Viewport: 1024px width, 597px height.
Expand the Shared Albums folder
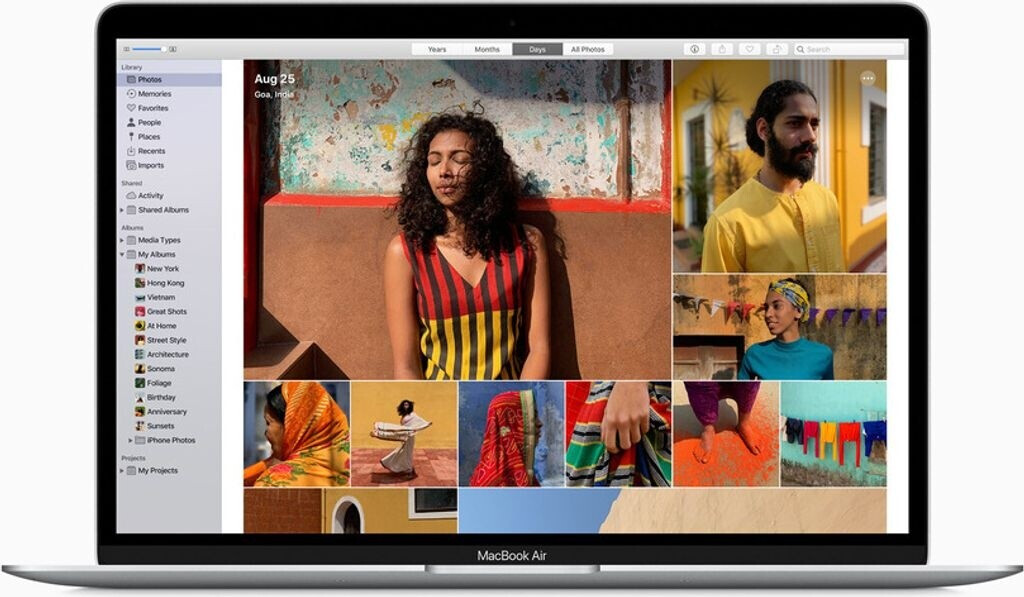click(122, 210)
